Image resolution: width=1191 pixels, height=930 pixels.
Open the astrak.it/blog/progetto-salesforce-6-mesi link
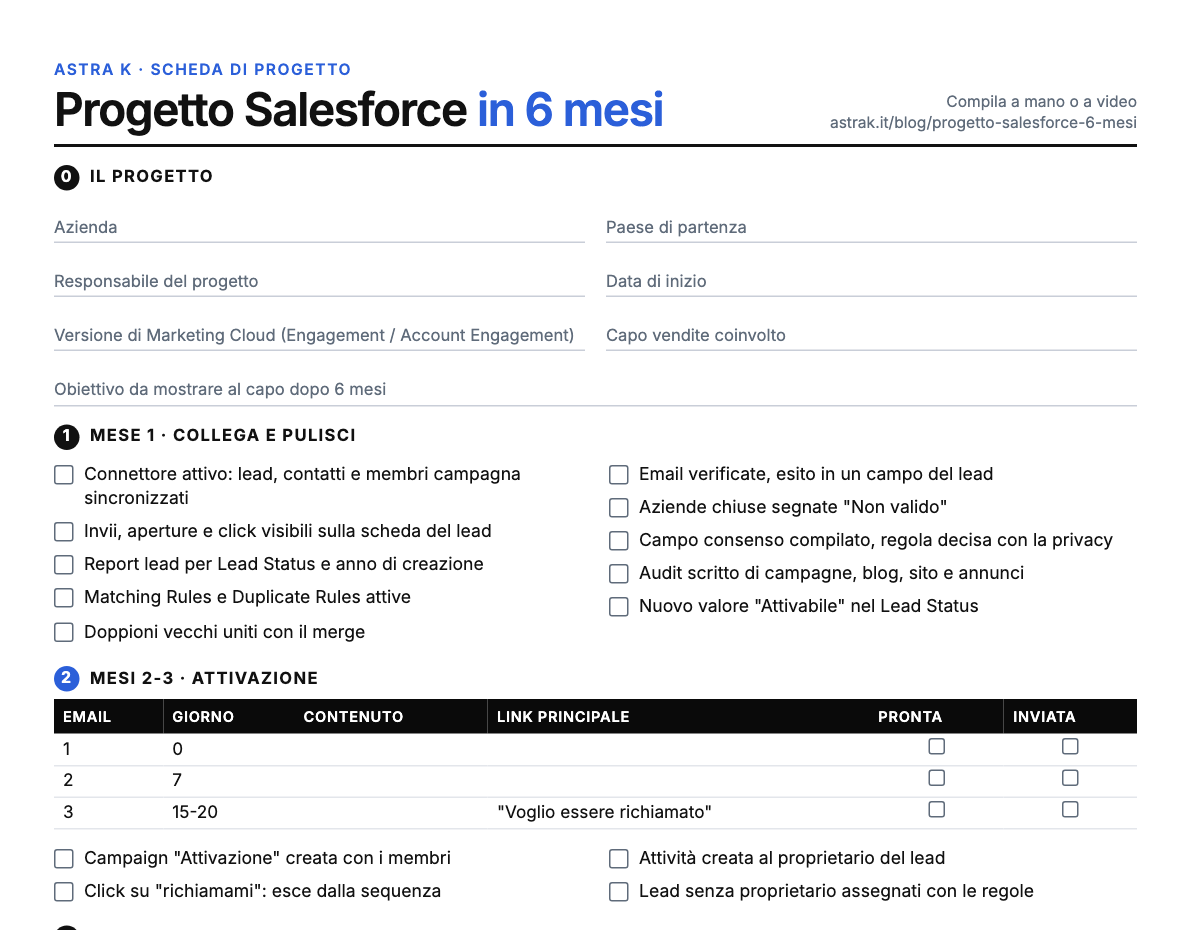point(983,123)
